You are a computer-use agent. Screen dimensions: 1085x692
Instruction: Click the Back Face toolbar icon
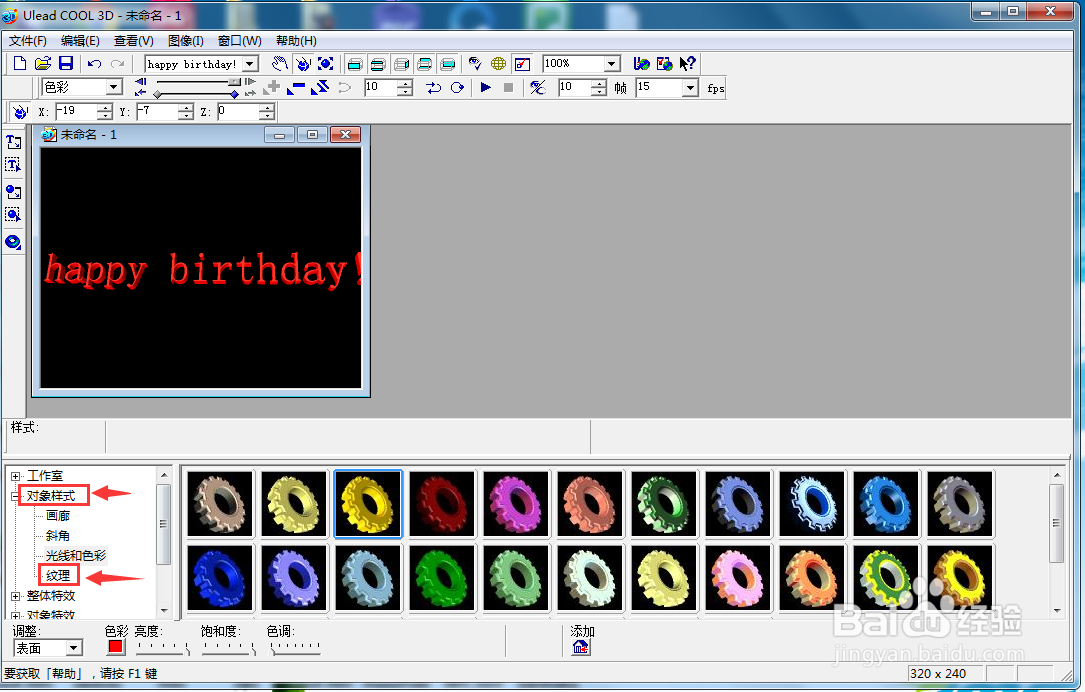(x=448, y=64)
